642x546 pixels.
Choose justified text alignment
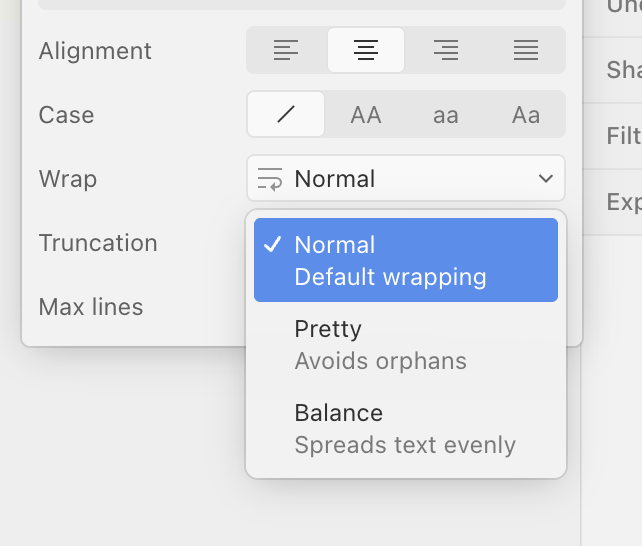tap(526, 50)
